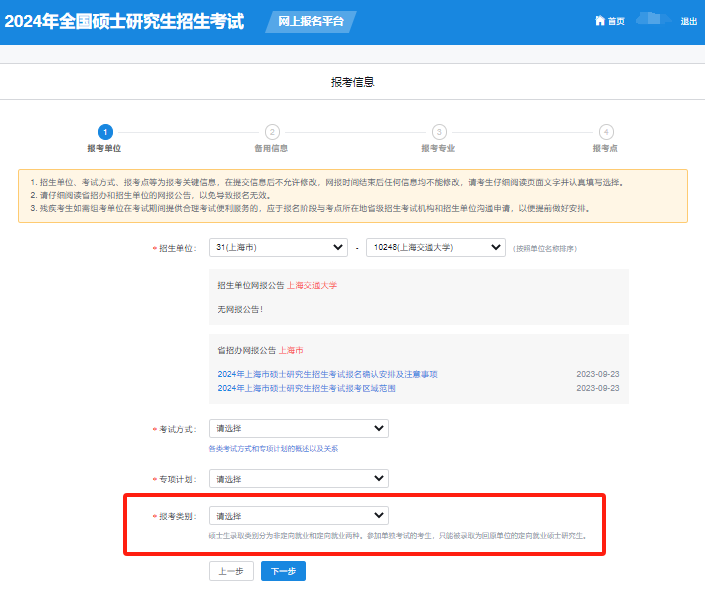This screenshot has width=705, height=596.
Task: Click step 3 circle for 报考专业
Action: 438,132
